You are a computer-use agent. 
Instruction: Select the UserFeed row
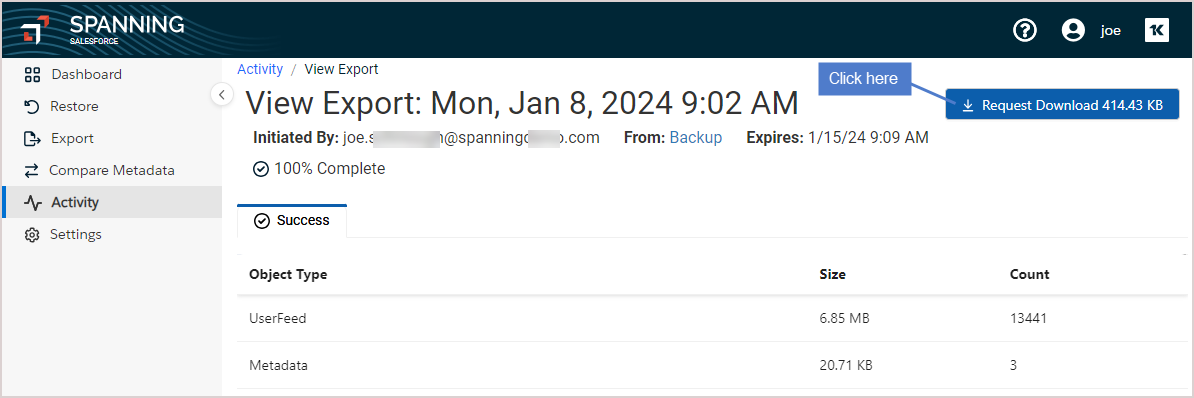712,318
